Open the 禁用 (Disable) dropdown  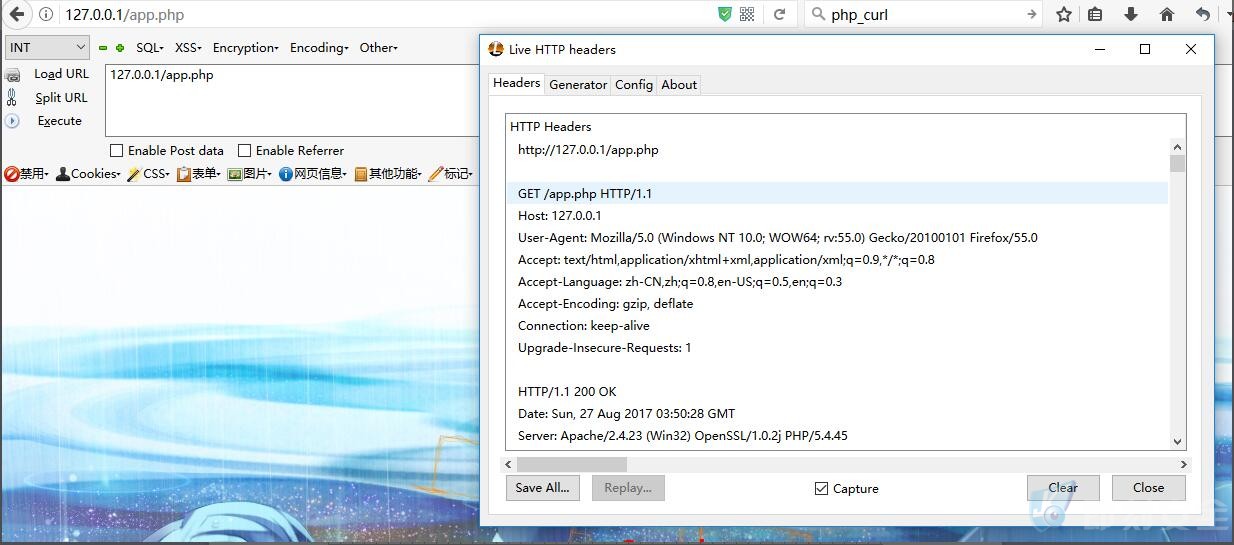26,174
